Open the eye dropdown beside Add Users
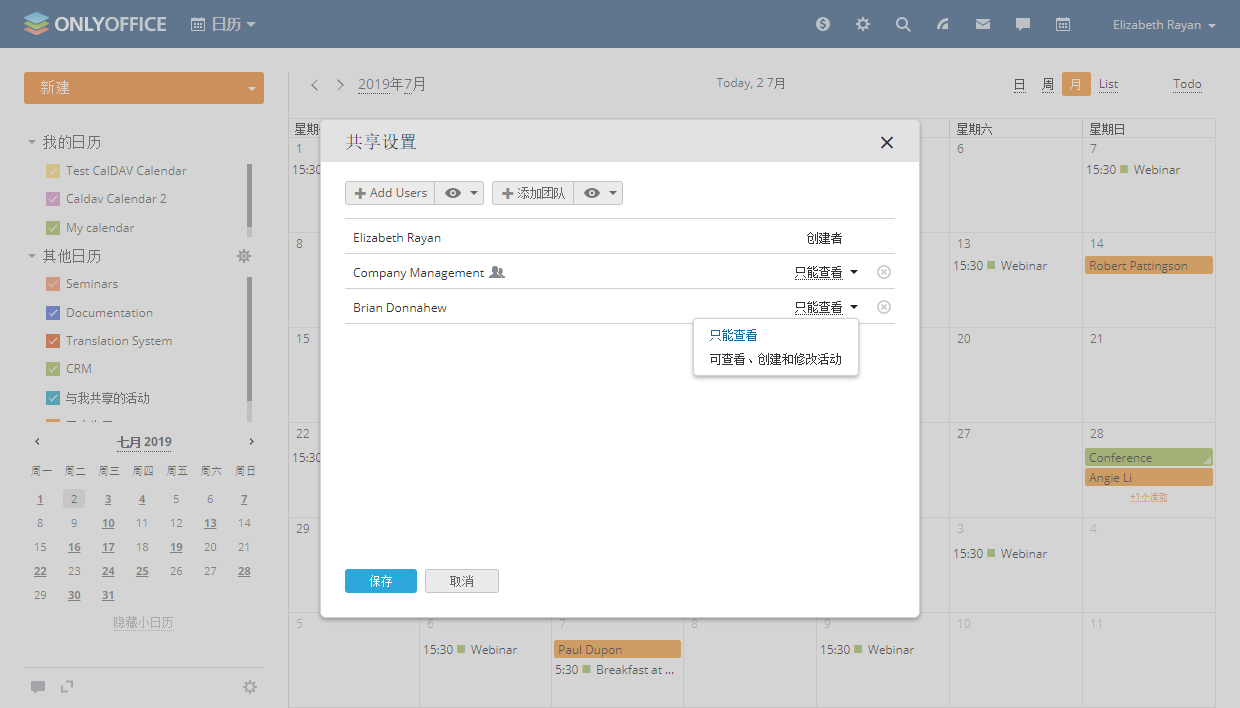 460,193
